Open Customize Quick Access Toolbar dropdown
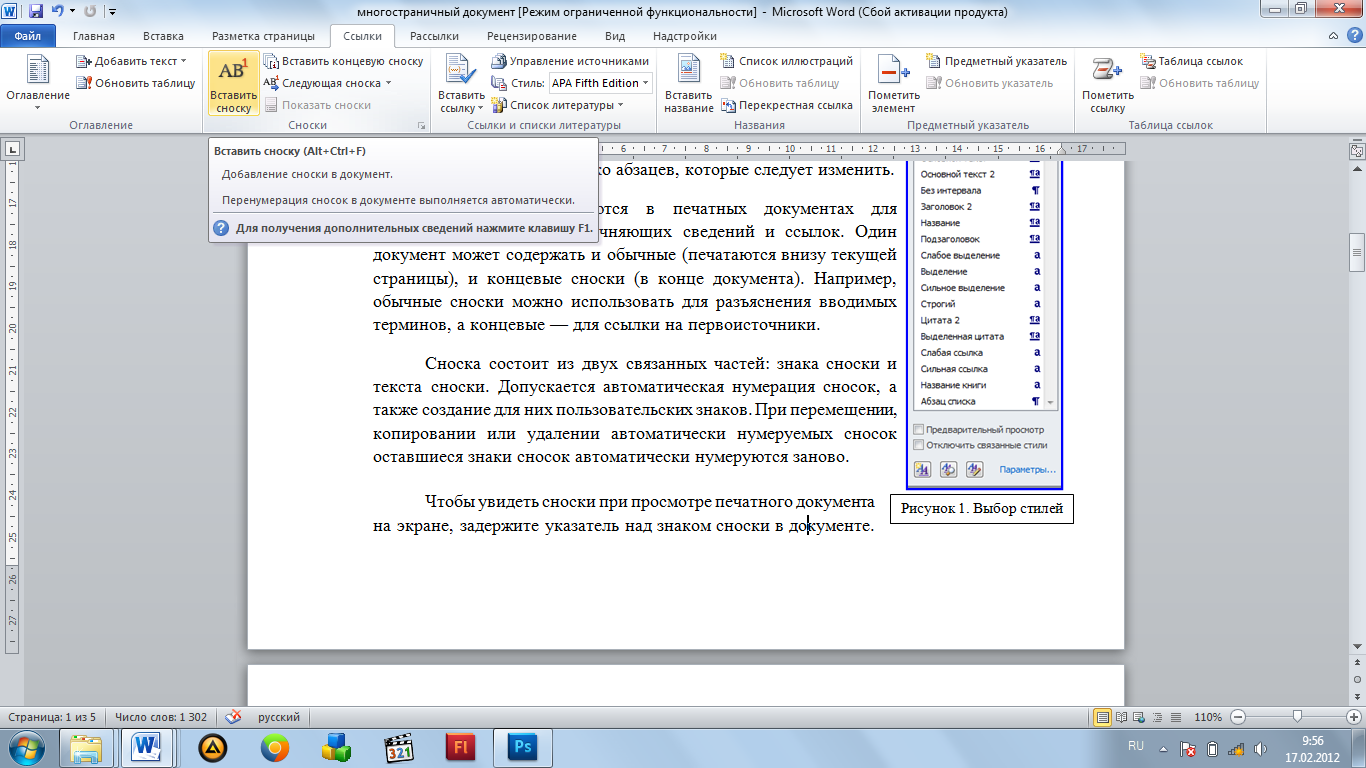 tap(111, 12)
